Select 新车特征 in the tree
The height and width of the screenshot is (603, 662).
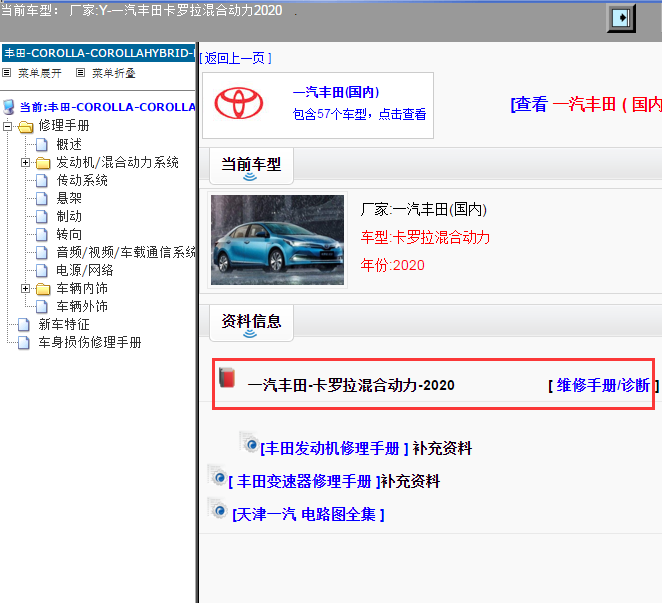coord(64,324)
